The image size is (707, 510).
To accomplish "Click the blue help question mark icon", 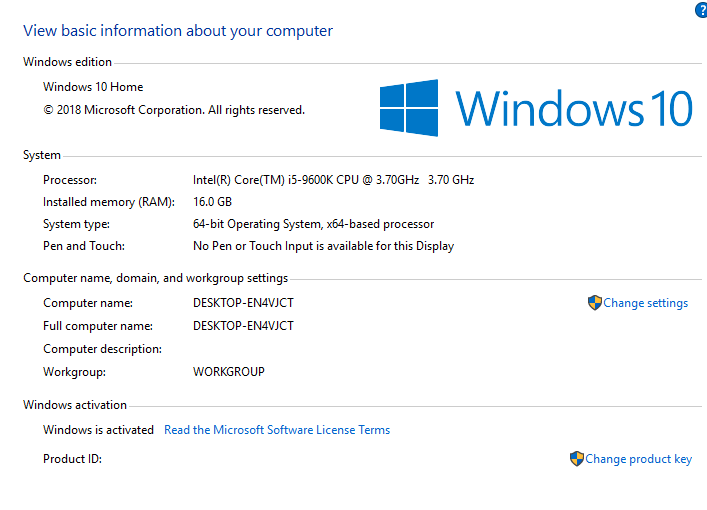I will point(700,9).
